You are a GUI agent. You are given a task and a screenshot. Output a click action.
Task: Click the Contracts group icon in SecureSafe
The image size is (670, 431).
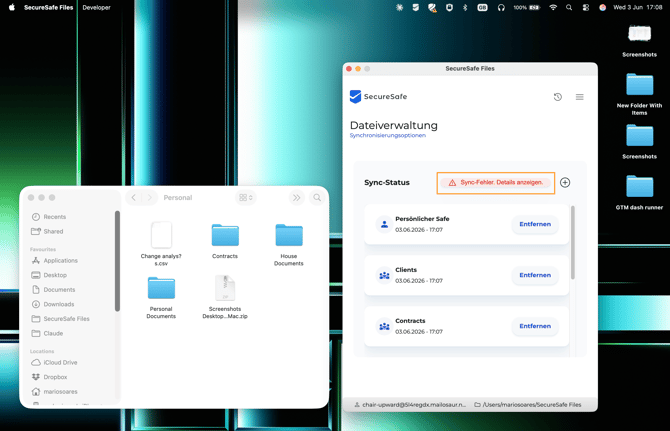point(384,326)
